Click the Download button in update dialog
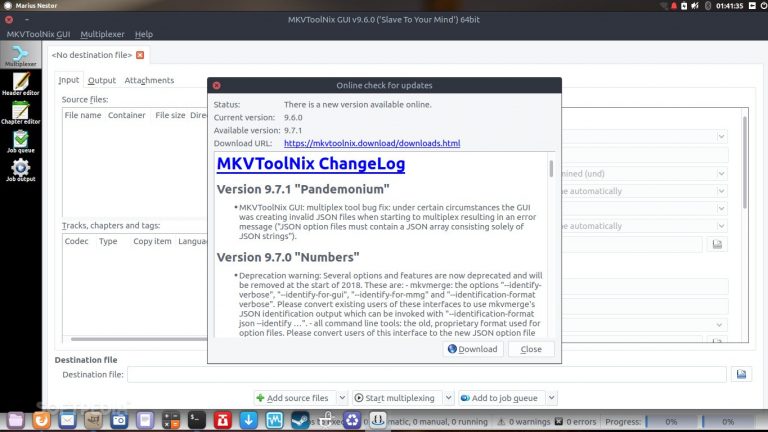The image size is (768, 432). pyautogui.click(x=473, y=349)
